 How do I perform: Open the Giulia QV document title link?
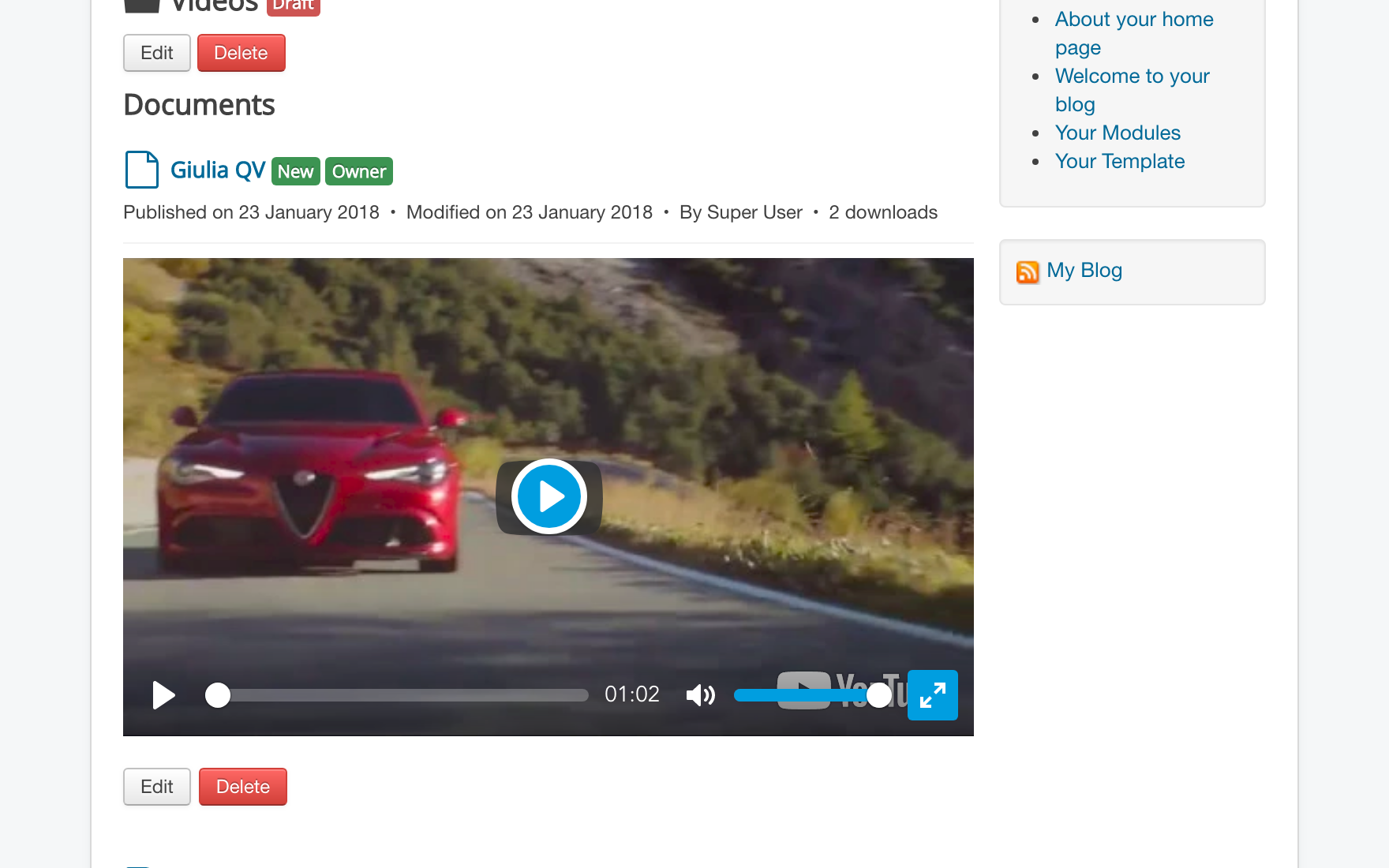click(218, 170)
